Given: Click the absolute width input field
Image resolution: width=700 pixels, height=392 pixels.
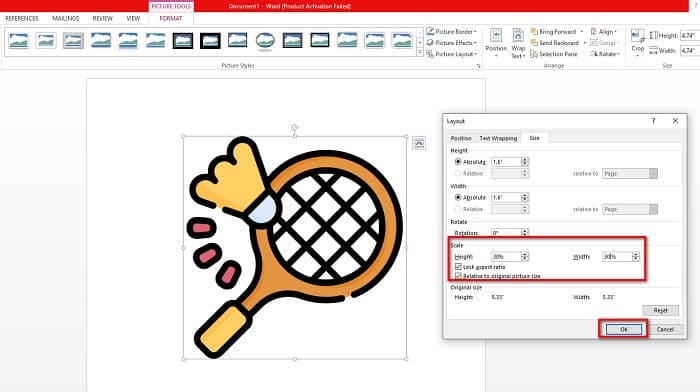Looking at the screenshot, I should click(x=506, y=197).
